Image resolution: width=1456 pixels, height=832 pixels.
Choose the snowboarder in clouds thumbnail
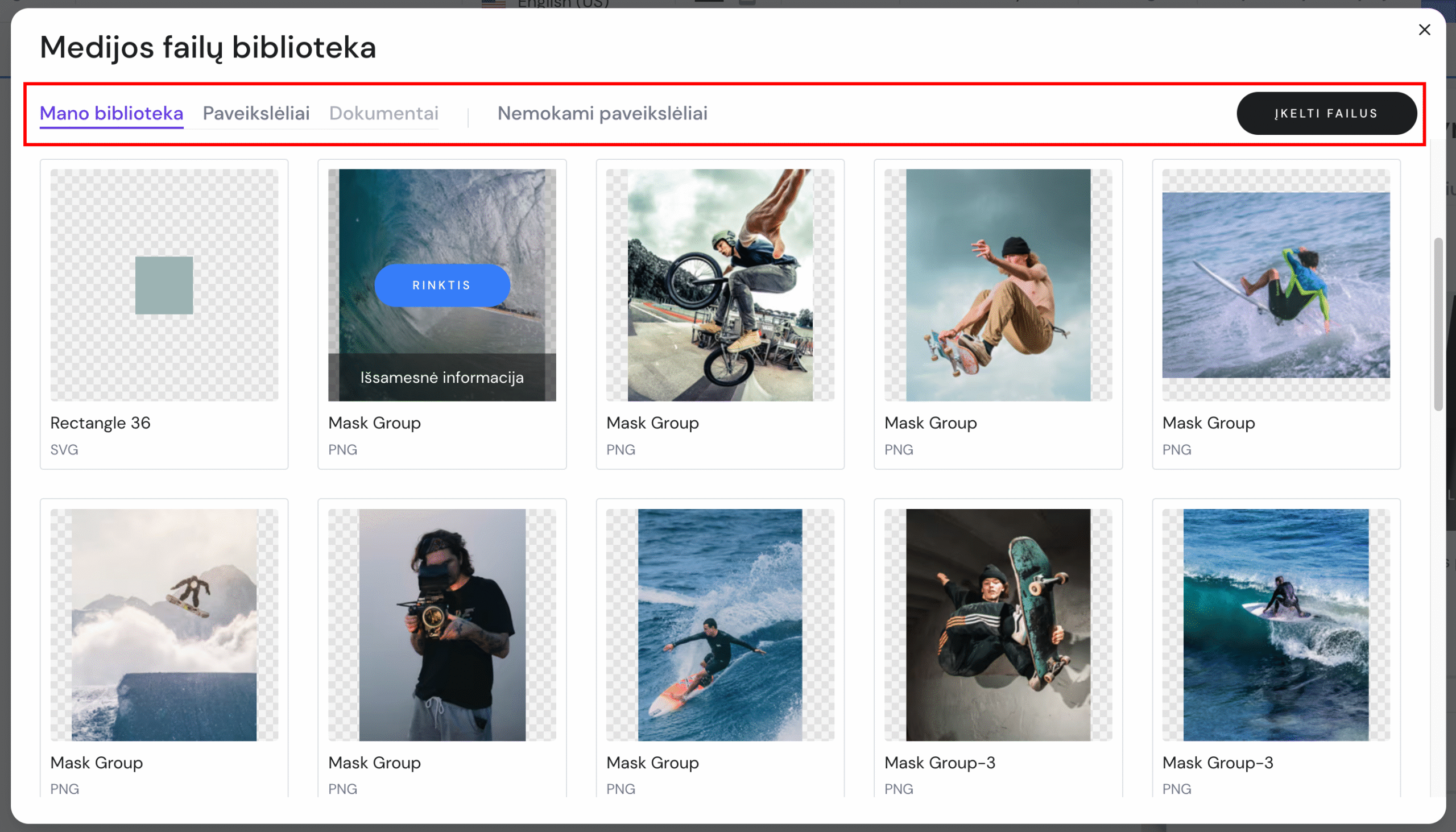[x=164, y=624]
